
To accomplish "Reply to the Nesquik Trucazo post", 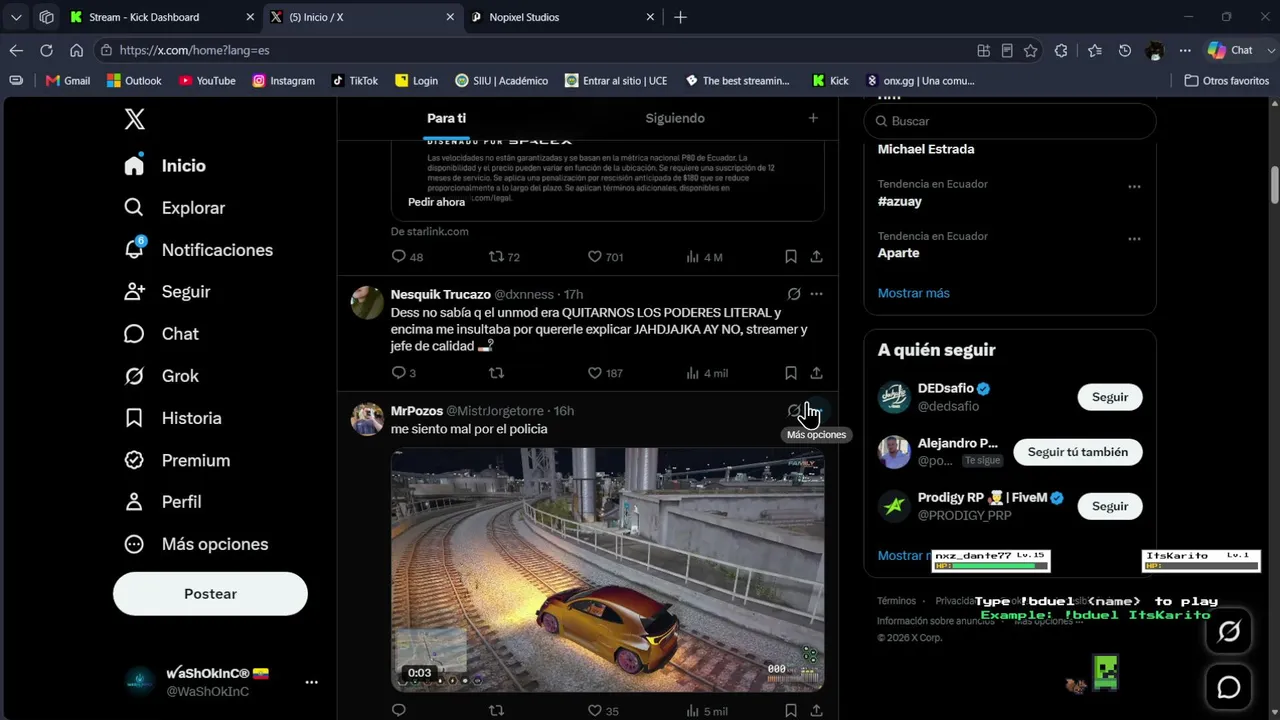I will 398,373.
